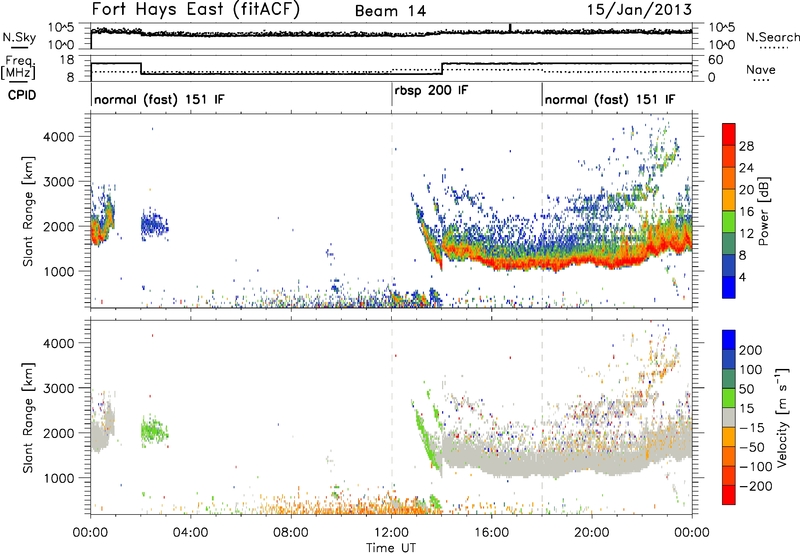Screen dimensions: 800x554
Task: Click the date '15/Jan/2013'
Action: [x=639, y=10]
